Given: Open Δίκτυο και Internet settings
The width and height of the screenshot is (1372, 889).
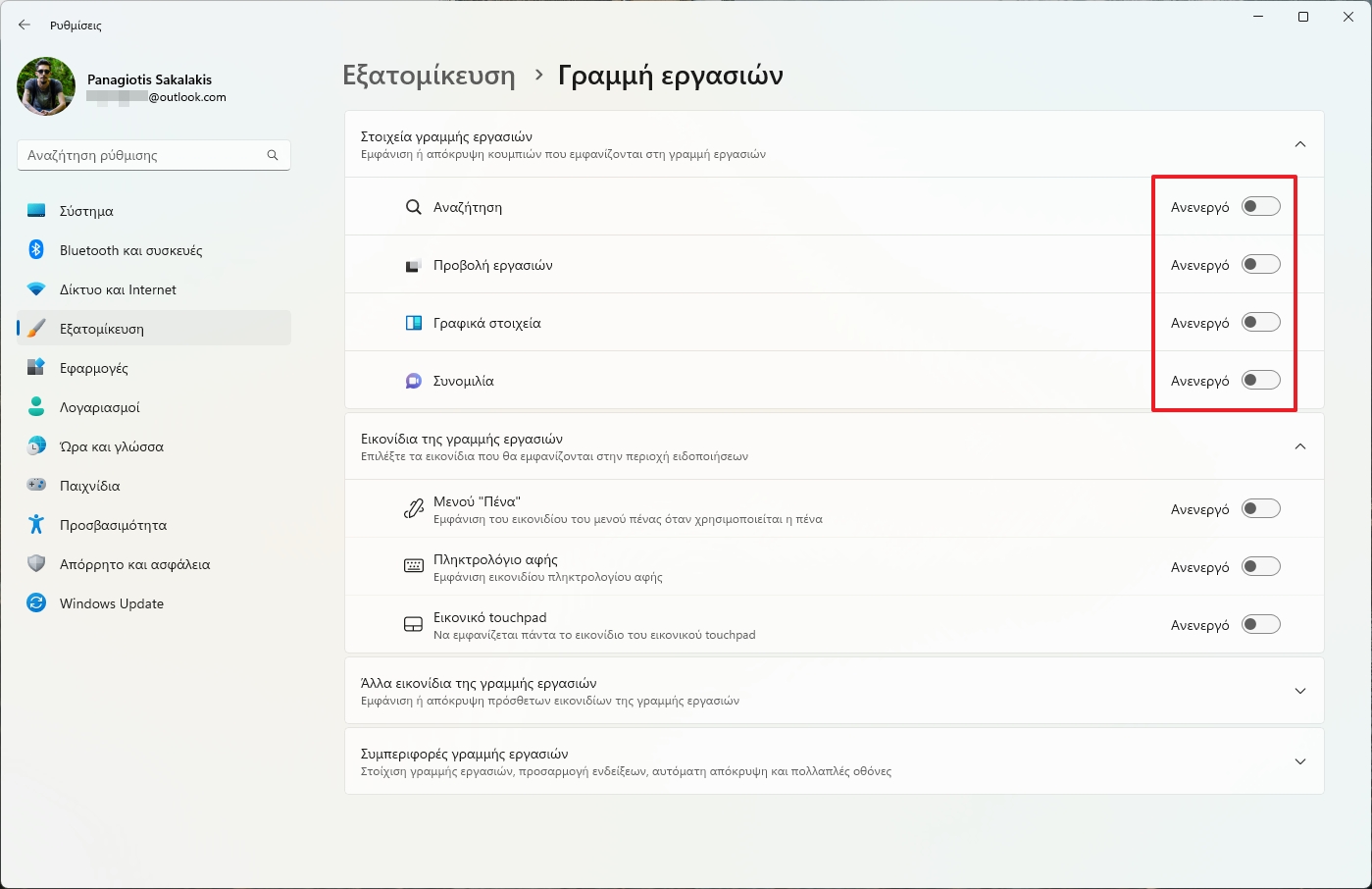Looking at the screenshot, I should tap(117, 288).
